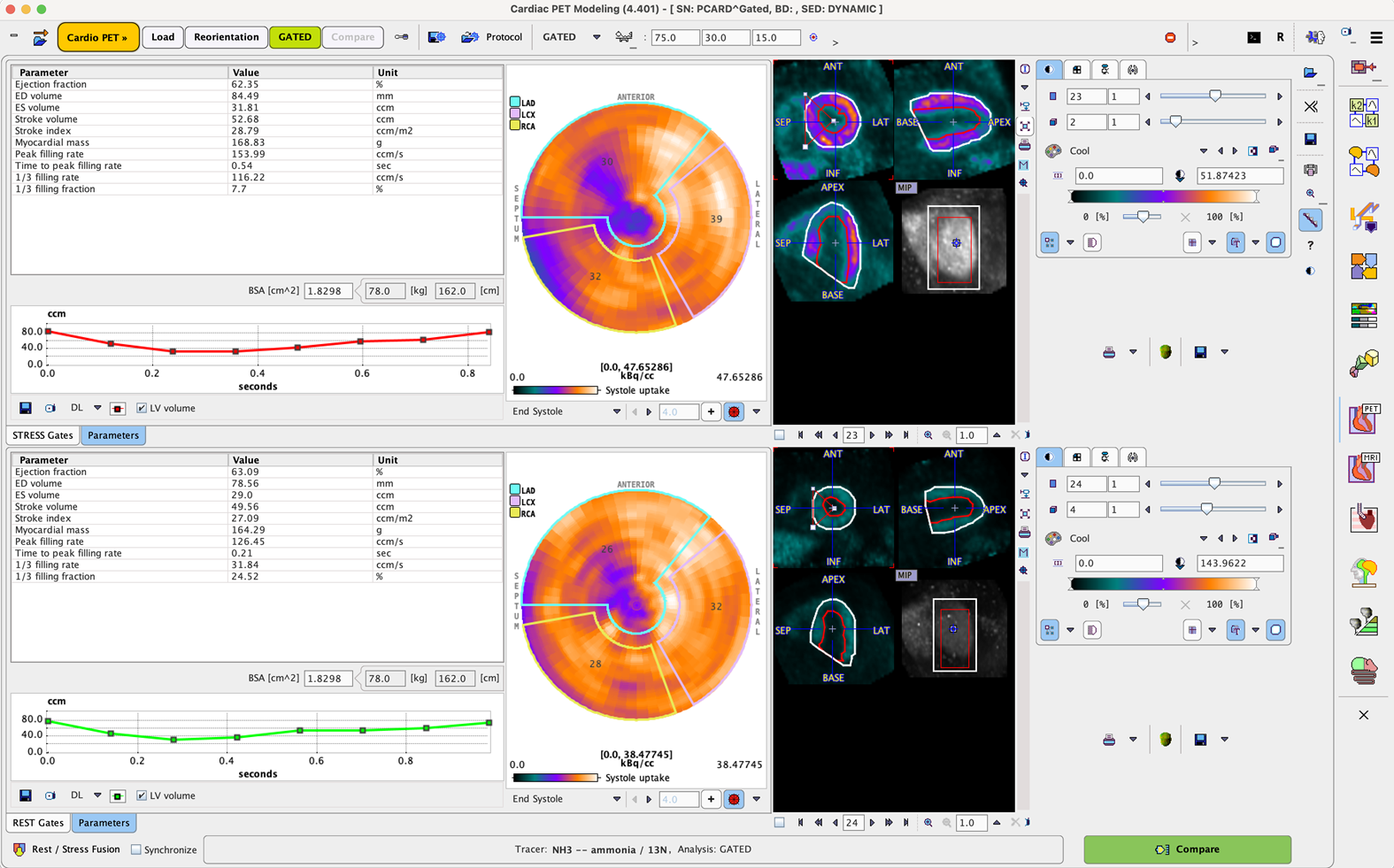Click the upper color bar gradient

pos(1165,197)
